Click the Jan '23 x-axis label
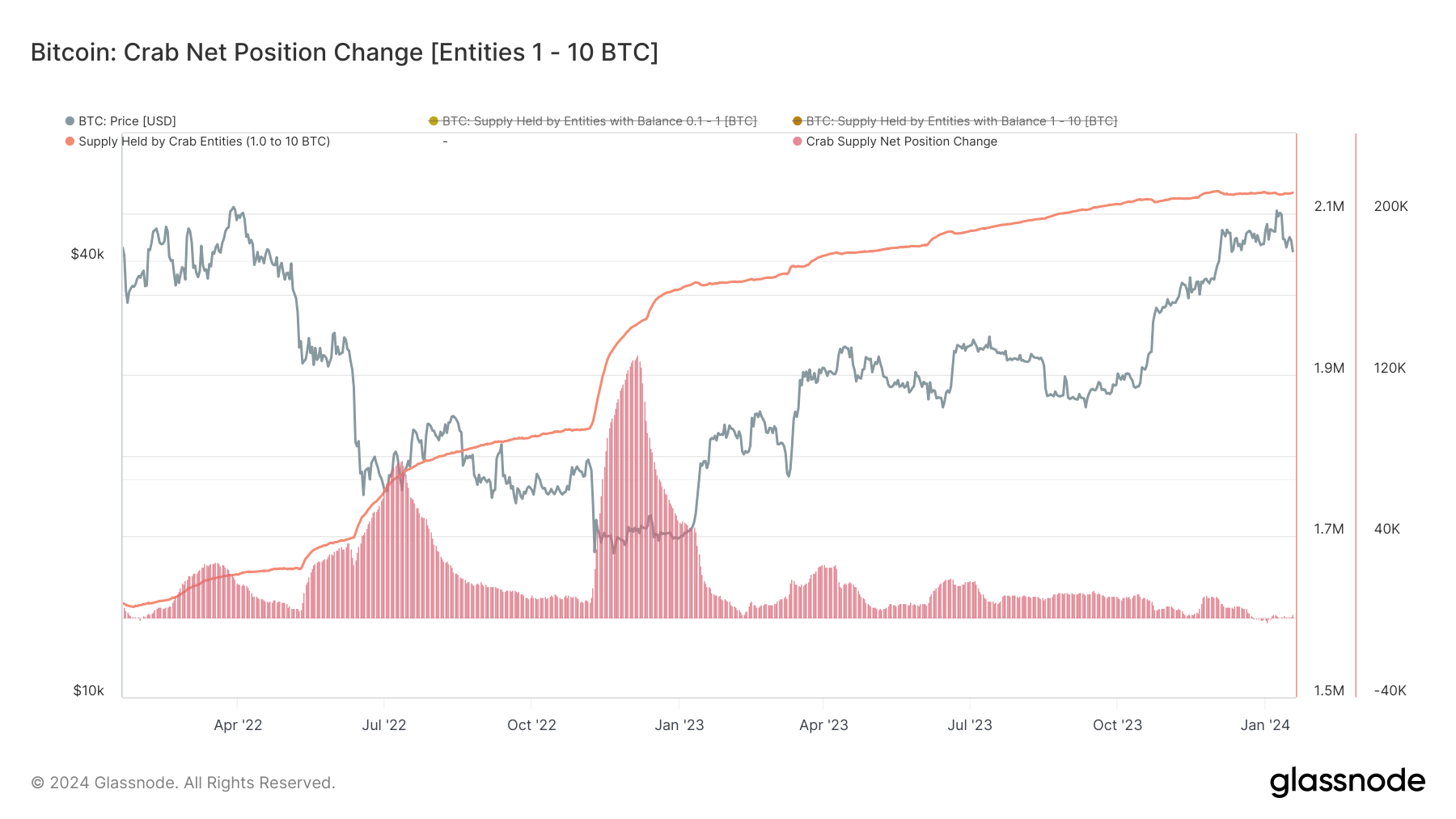The width and height of the screenshot is (1456, 819). pyautogui.click(x=679, y=725)
